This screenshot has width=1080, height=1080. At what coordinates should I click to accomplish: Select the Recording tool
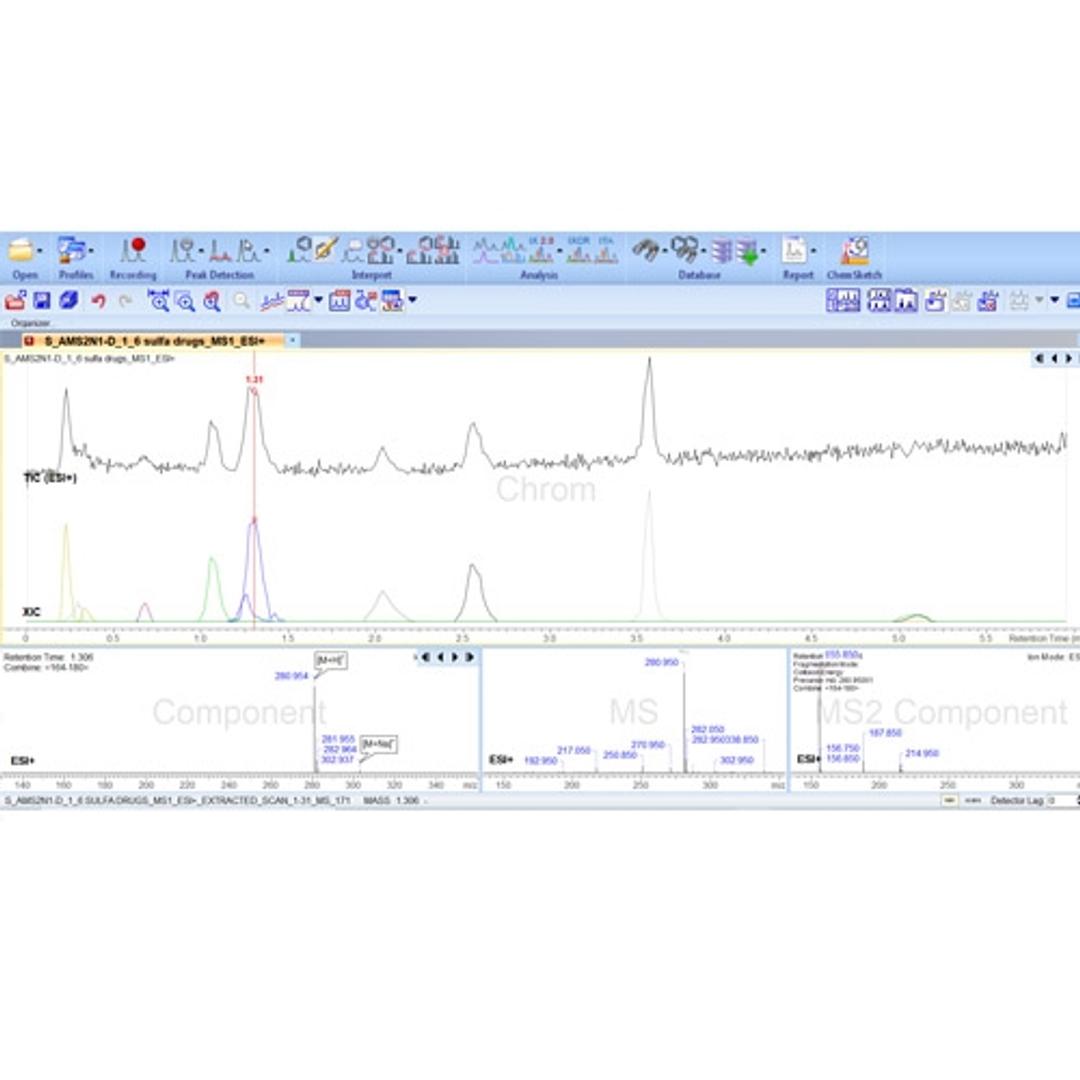click(x=133, y=248)
